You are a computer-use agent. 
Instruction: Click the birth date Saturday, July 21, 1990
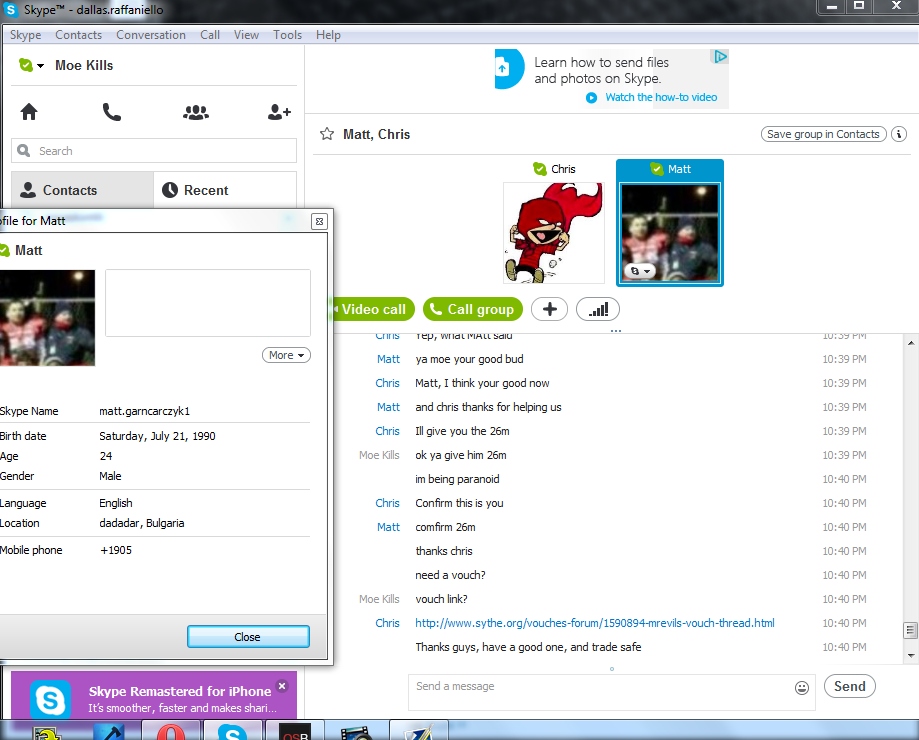(x=157, y=436)
